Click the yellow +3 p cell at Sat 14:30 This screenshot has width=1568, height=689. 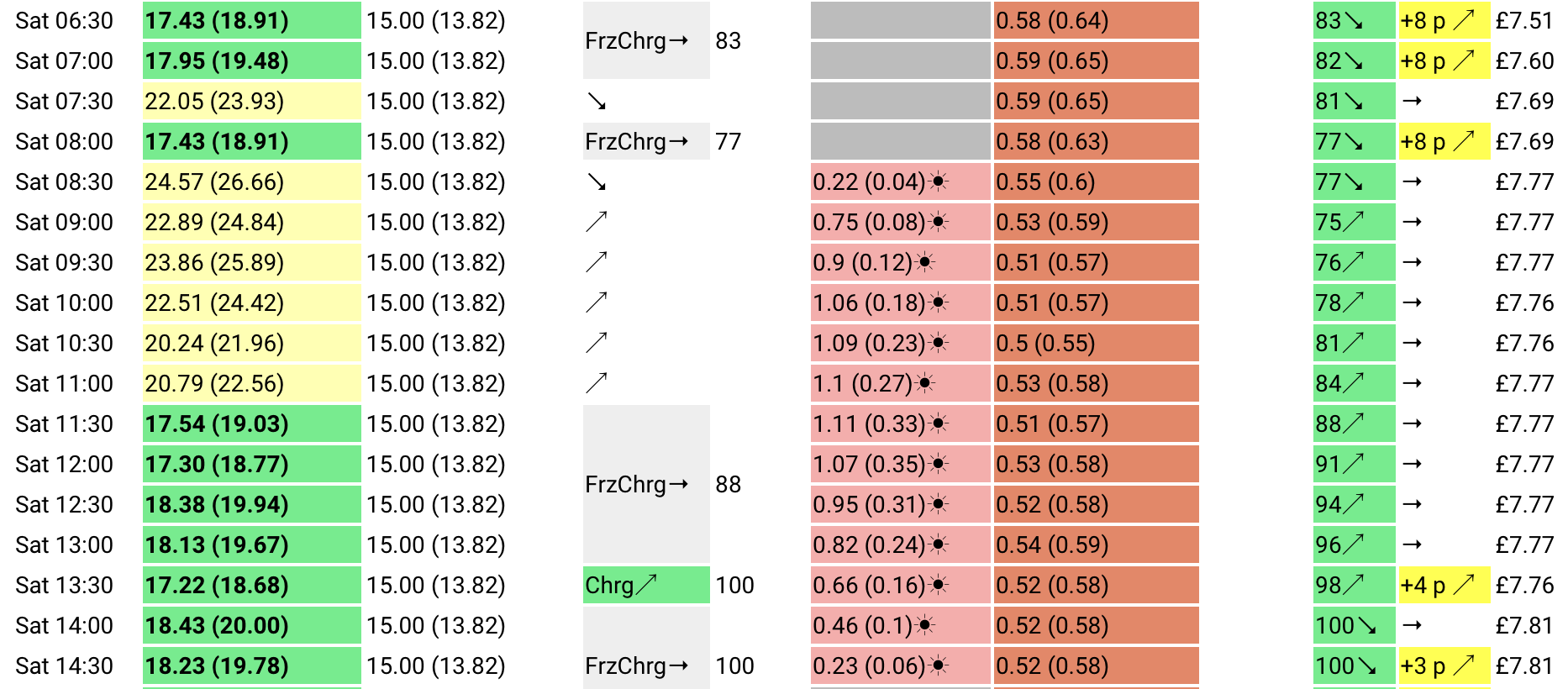(1444, 665)
